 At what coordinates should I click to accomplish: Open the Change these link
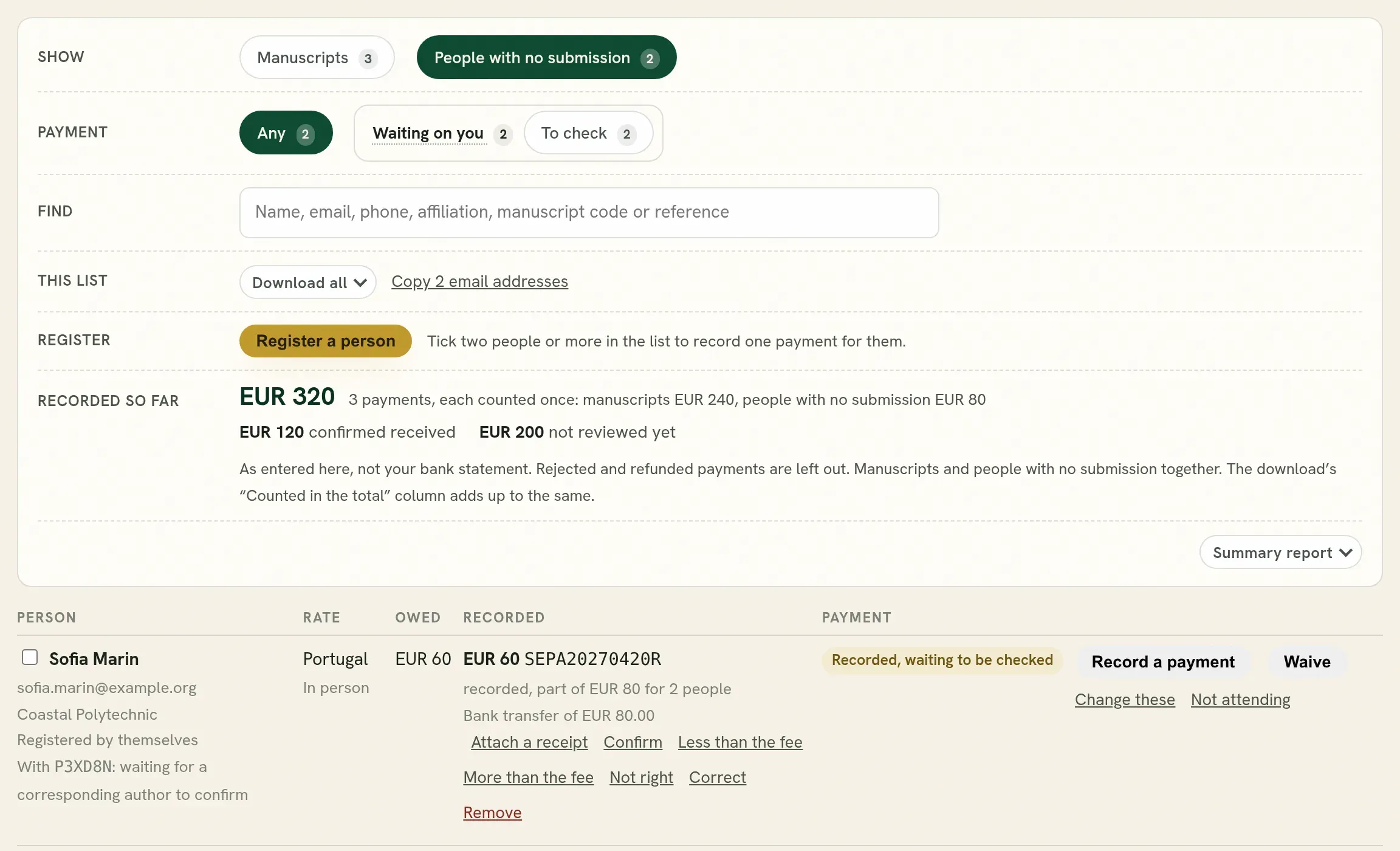(1125, 700)
